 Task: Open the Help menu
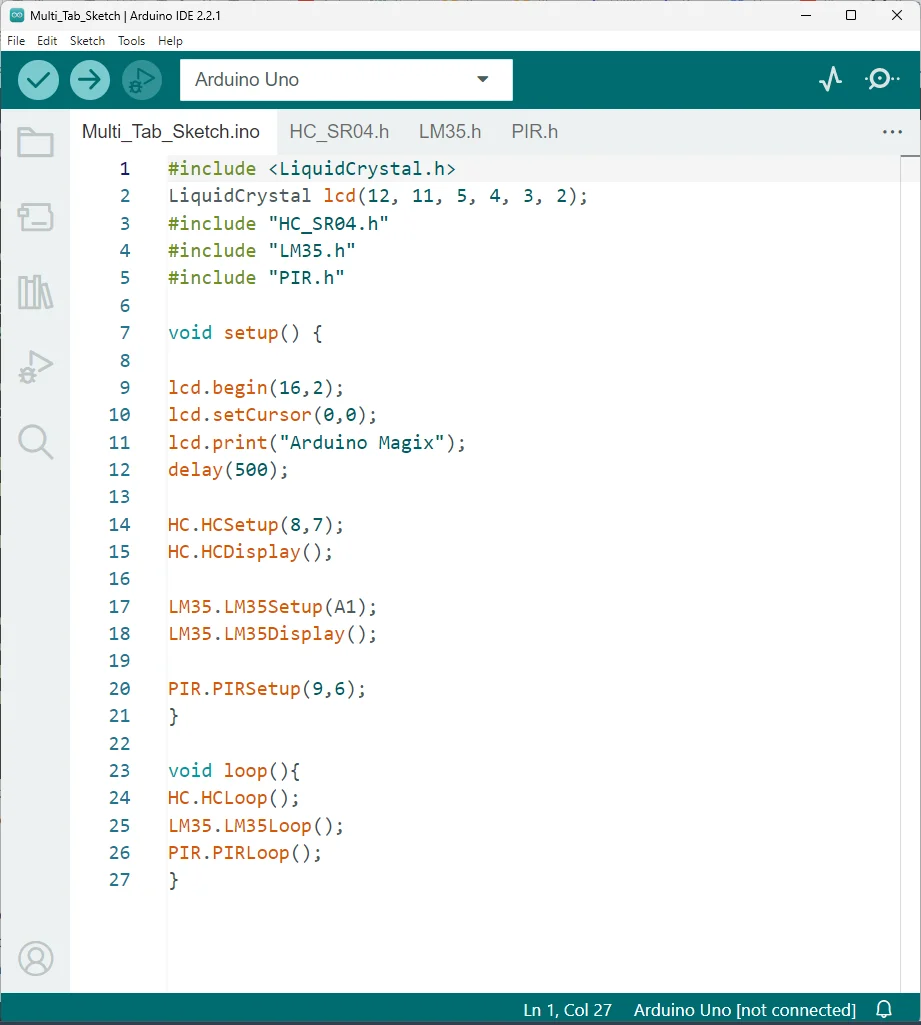(x=170, y=41)
